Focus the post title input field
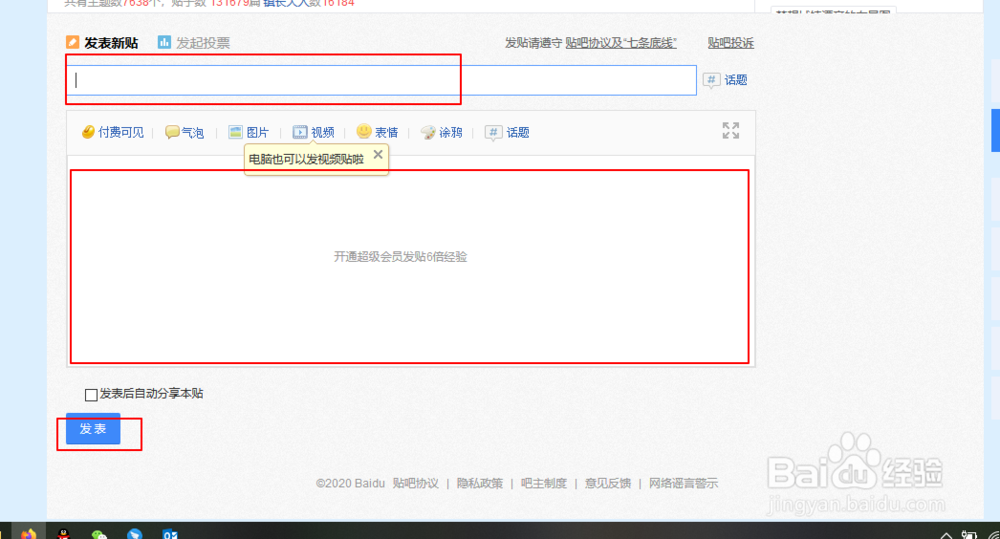This screenshot has height=539, width=1000. [381, 80]
